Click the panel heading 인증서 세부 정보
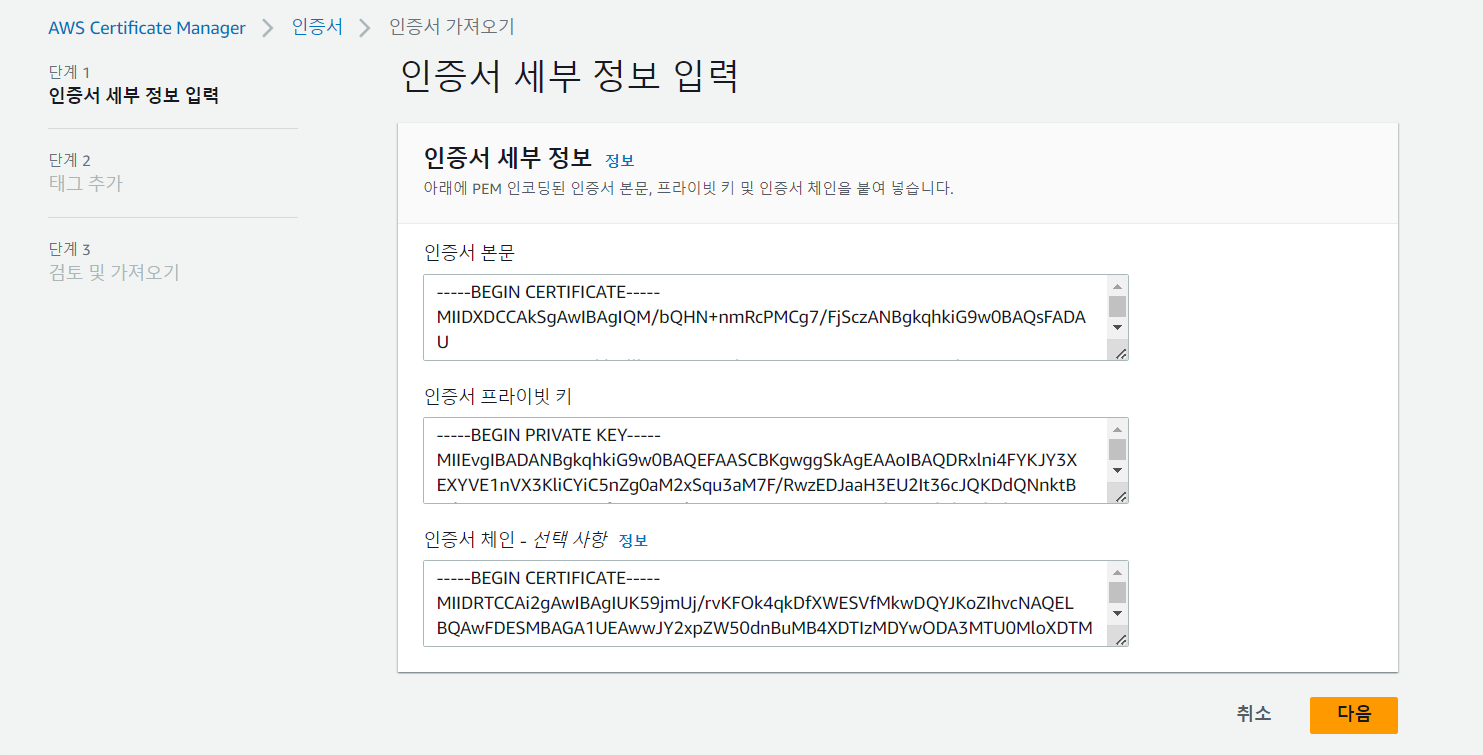This screenshot has width=1483, height=755. [508, 159]
